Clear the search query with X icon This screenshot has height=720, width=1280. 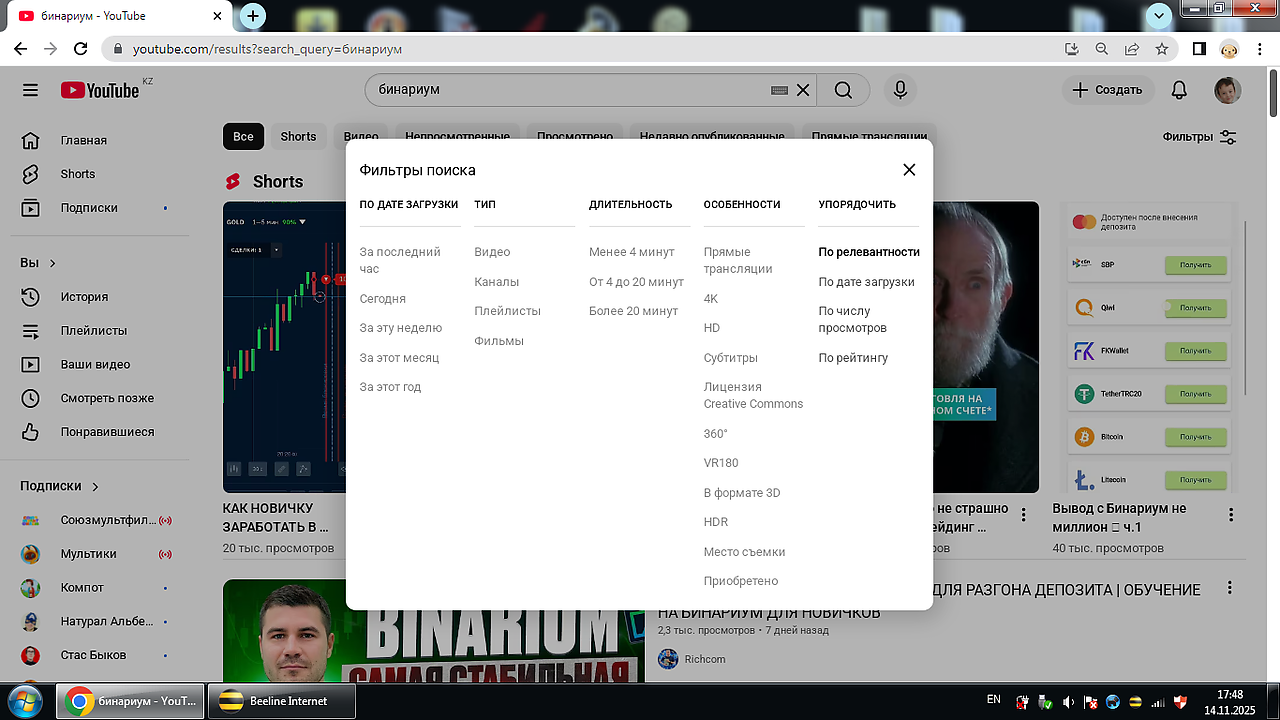(803, 90)
